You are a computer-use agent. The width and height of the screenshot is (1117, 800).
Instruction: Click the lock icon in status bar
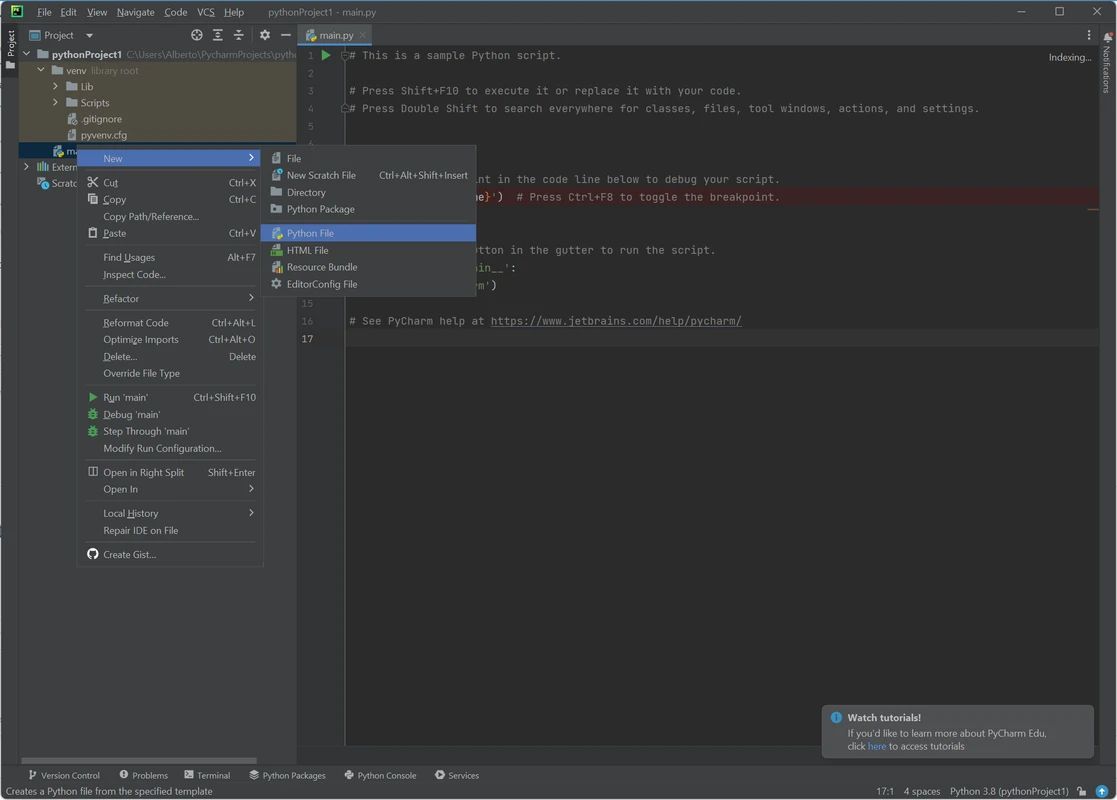click(1082, 791)
